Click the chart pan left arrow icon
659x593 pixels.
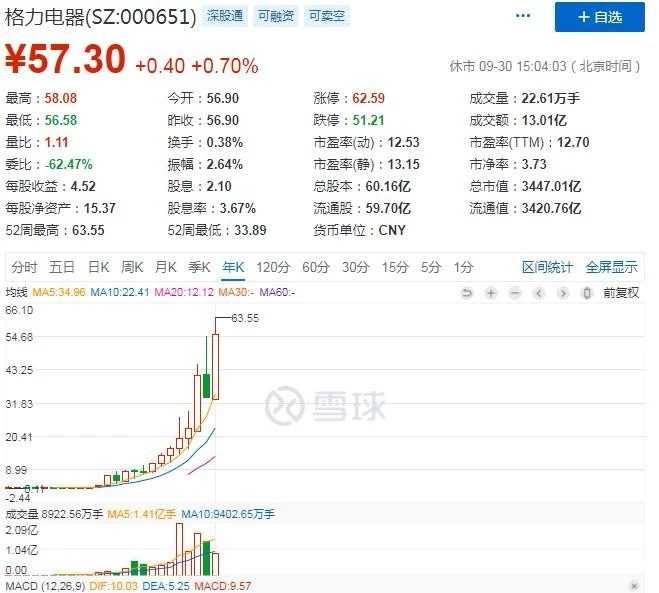point(539,293)
